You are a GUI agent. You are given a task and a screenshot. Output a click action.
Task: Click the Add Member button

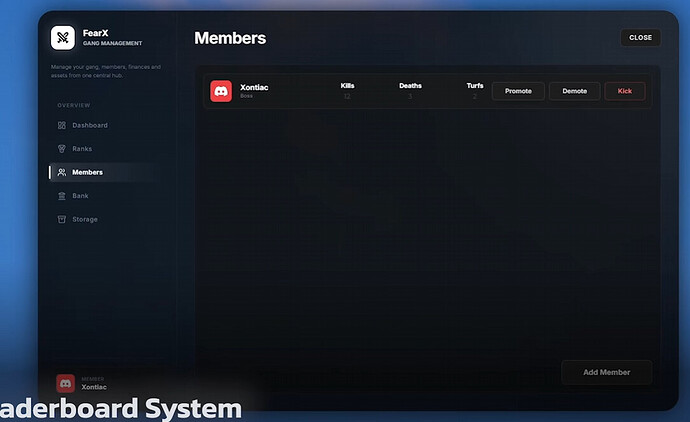(606, 372)
